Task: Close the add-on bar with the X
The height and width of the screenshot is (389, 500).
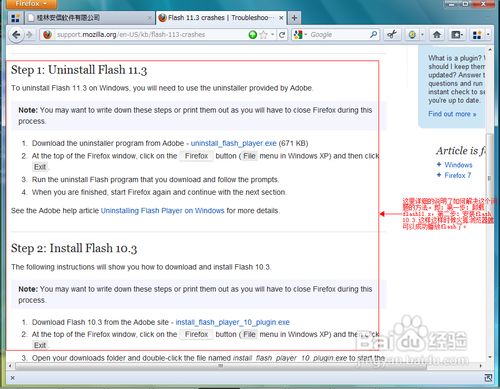Action: click(x=12, y=378)
